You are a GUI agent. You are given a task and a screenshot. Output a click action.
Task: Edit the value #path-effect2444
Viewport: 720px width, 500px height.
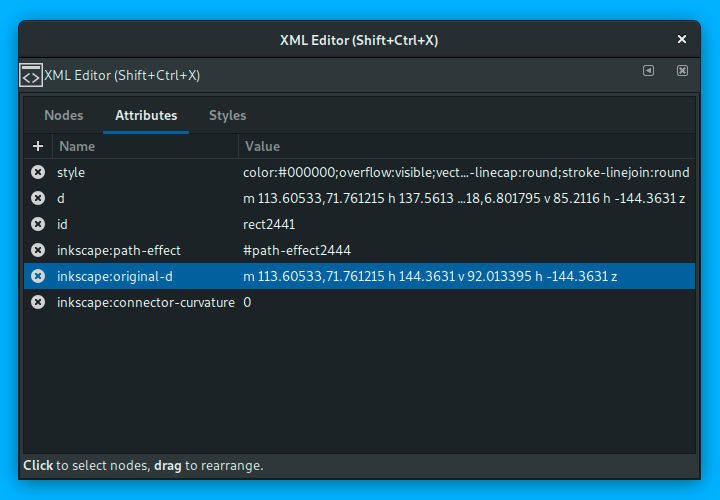coord(297,250)
